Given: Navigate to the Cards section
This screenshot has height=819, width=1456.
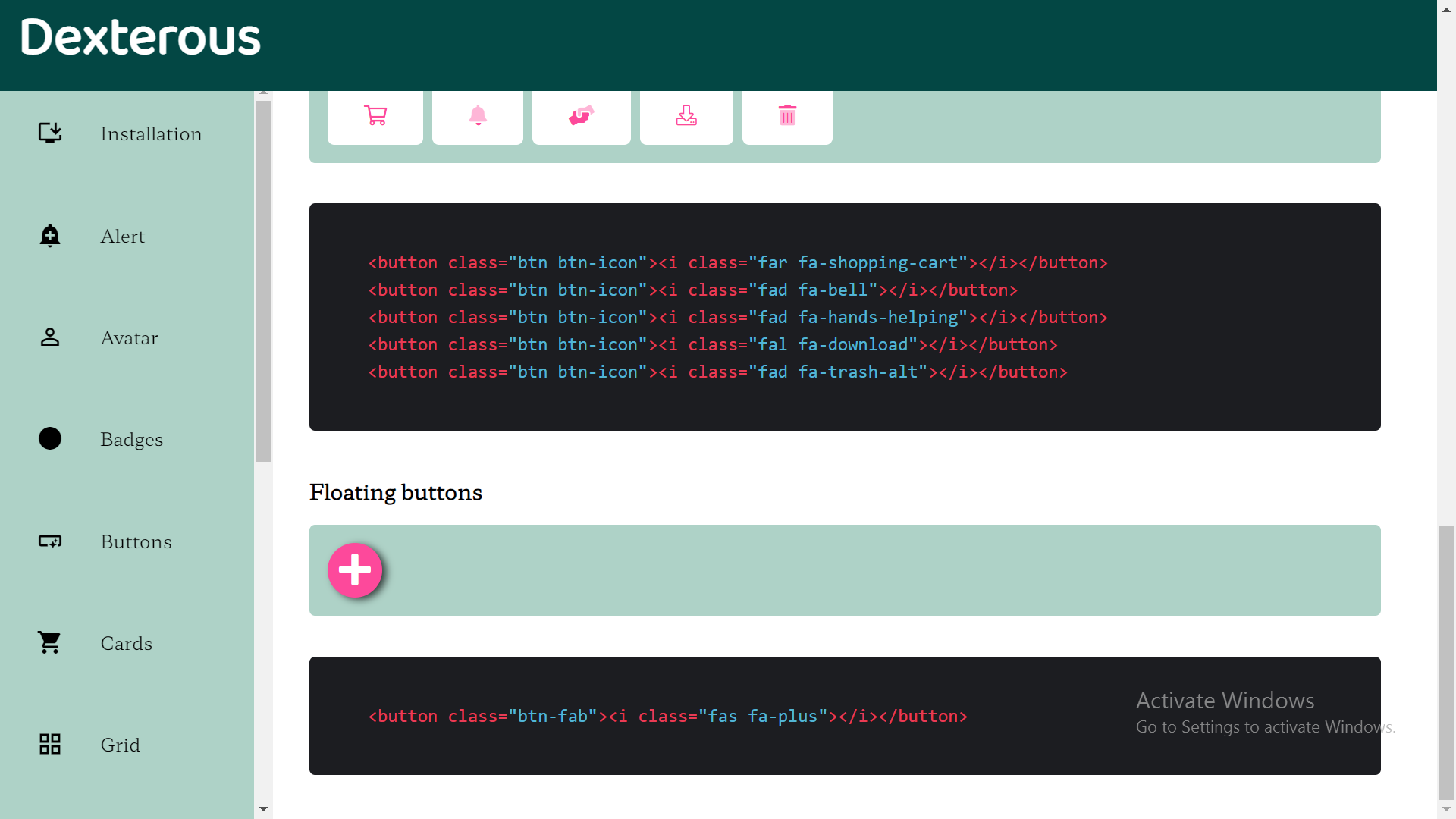Looking at the screenshot, I should pos(126,642).
